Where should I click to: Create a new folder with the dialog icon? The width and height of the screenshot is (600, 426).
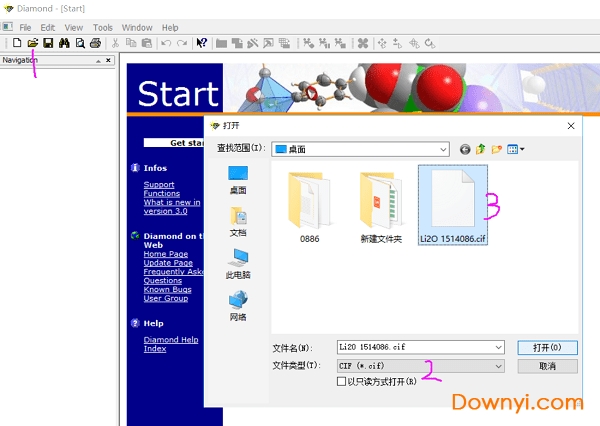pos(496,149)
